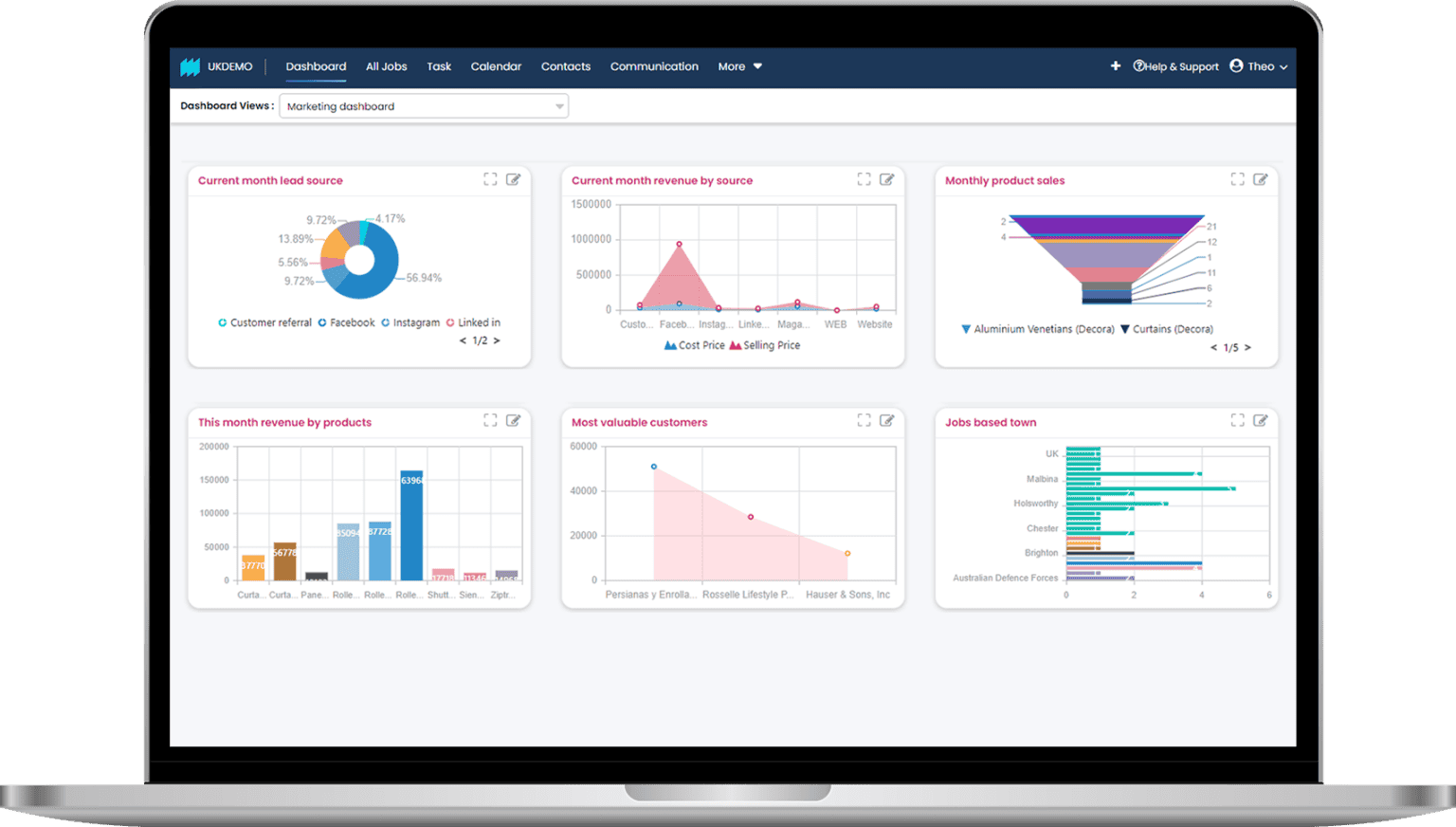Open the Calendar section
The image size is (1456, 827).
(496, 65)
